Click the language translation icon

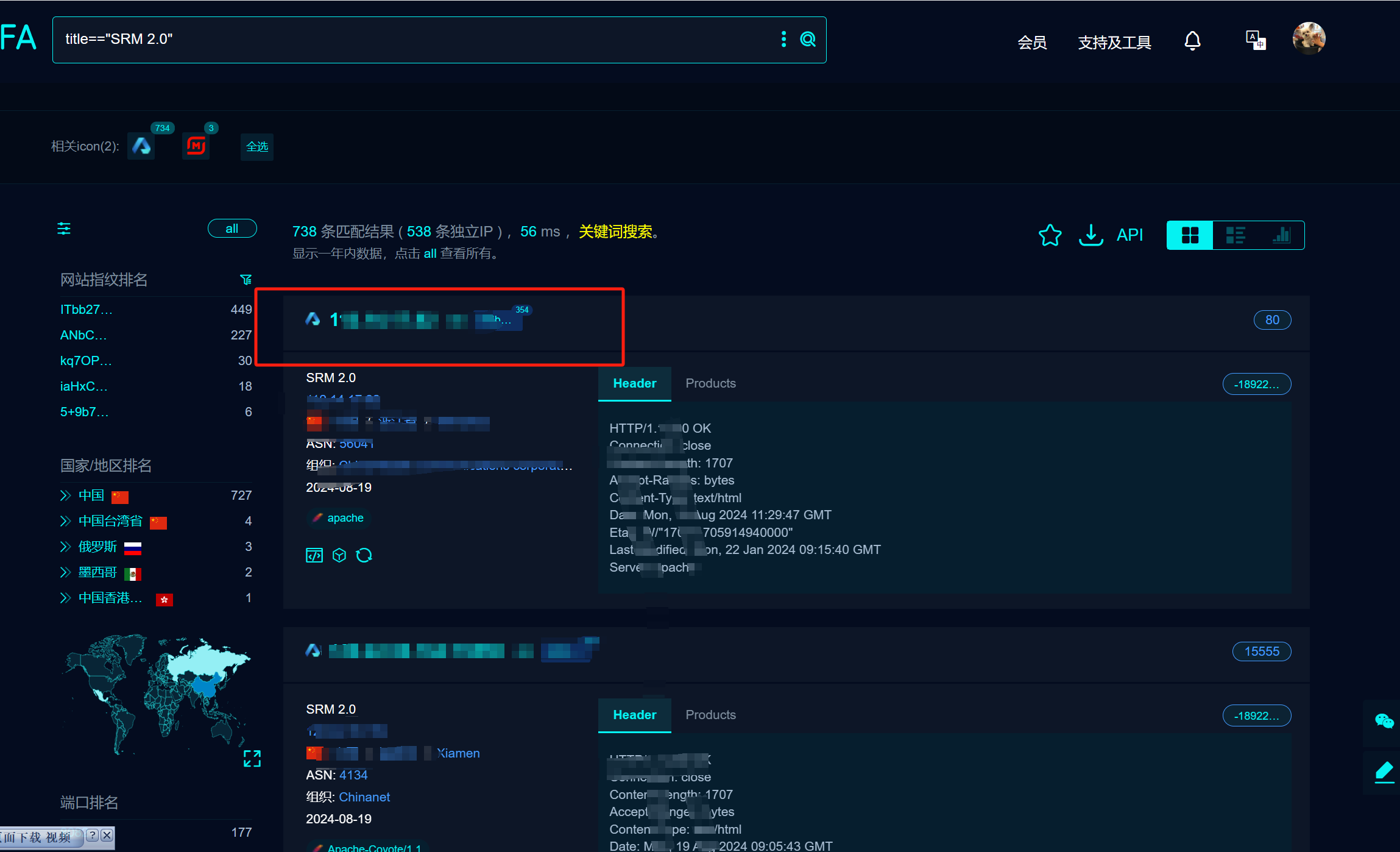coord(1255,41)
